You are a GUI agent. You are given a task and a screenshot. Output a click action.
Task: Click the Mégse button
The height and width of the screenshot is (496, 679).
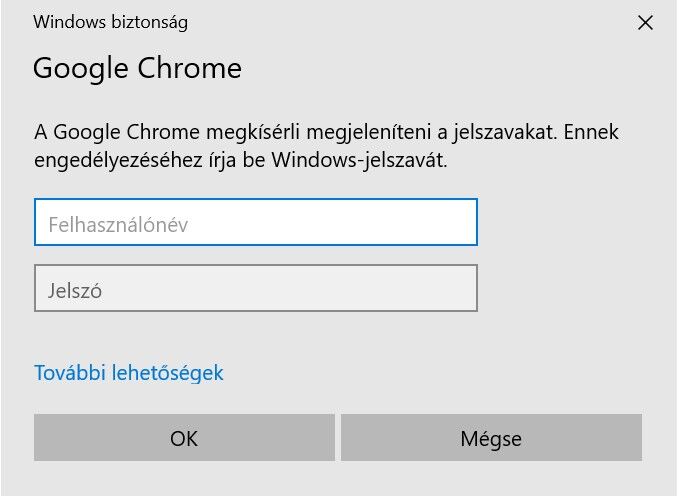coord(491,438)
